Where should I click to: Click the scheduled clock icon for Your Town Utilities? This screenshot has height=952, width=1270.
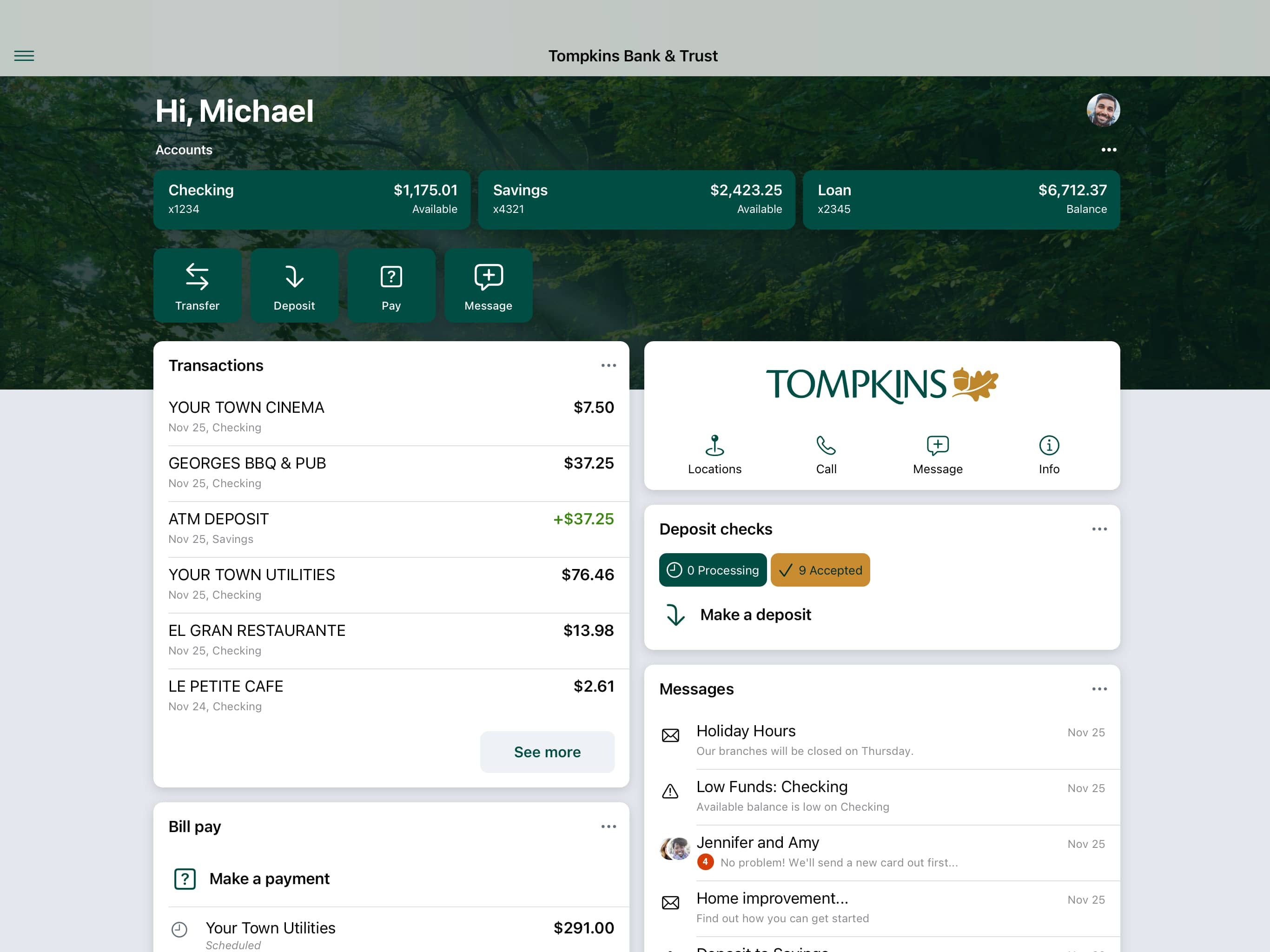coord(180,930)
